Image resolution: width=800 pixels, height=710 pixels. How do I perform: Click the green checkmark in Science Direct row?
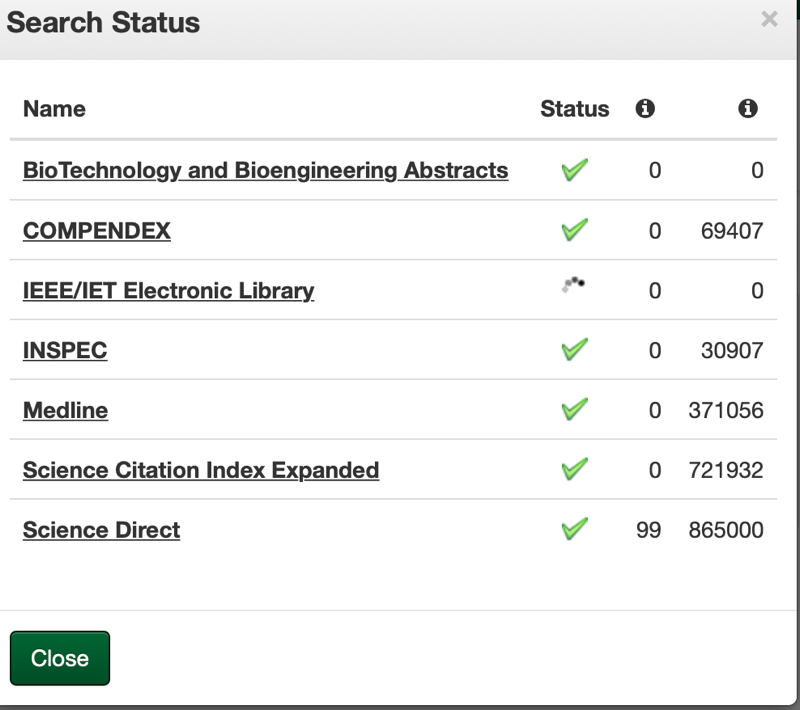[x=574, y=529]
